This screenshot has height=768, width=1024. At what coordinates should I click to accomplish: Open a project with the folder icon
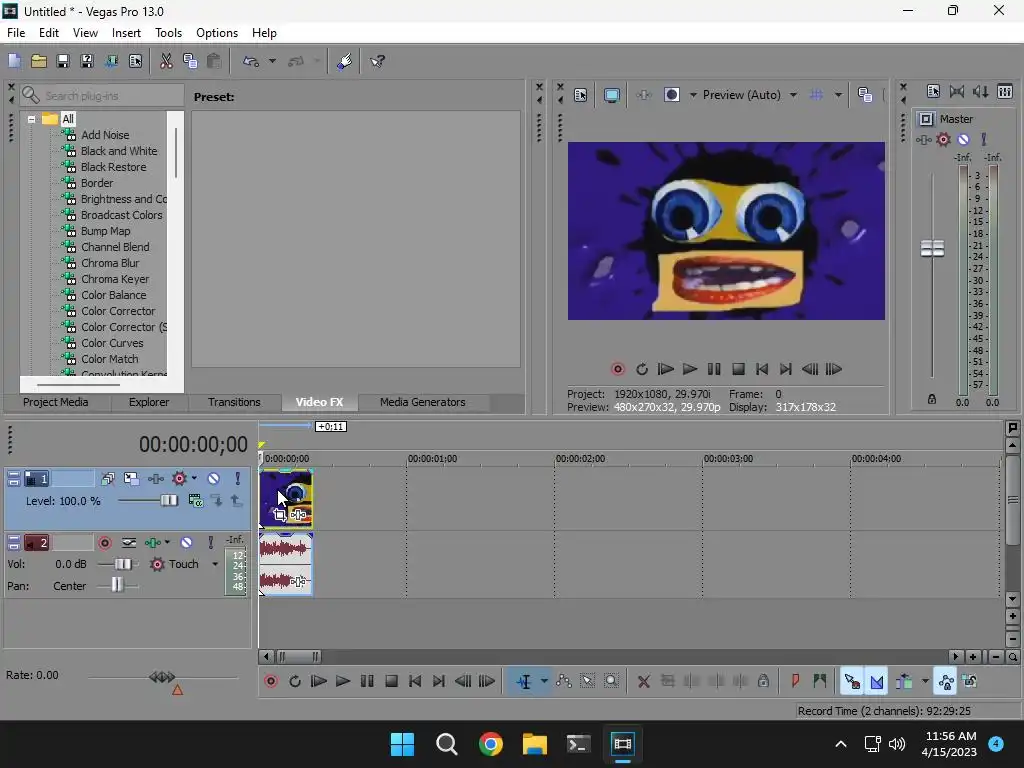pyautogui.click(x=39, y=61)
